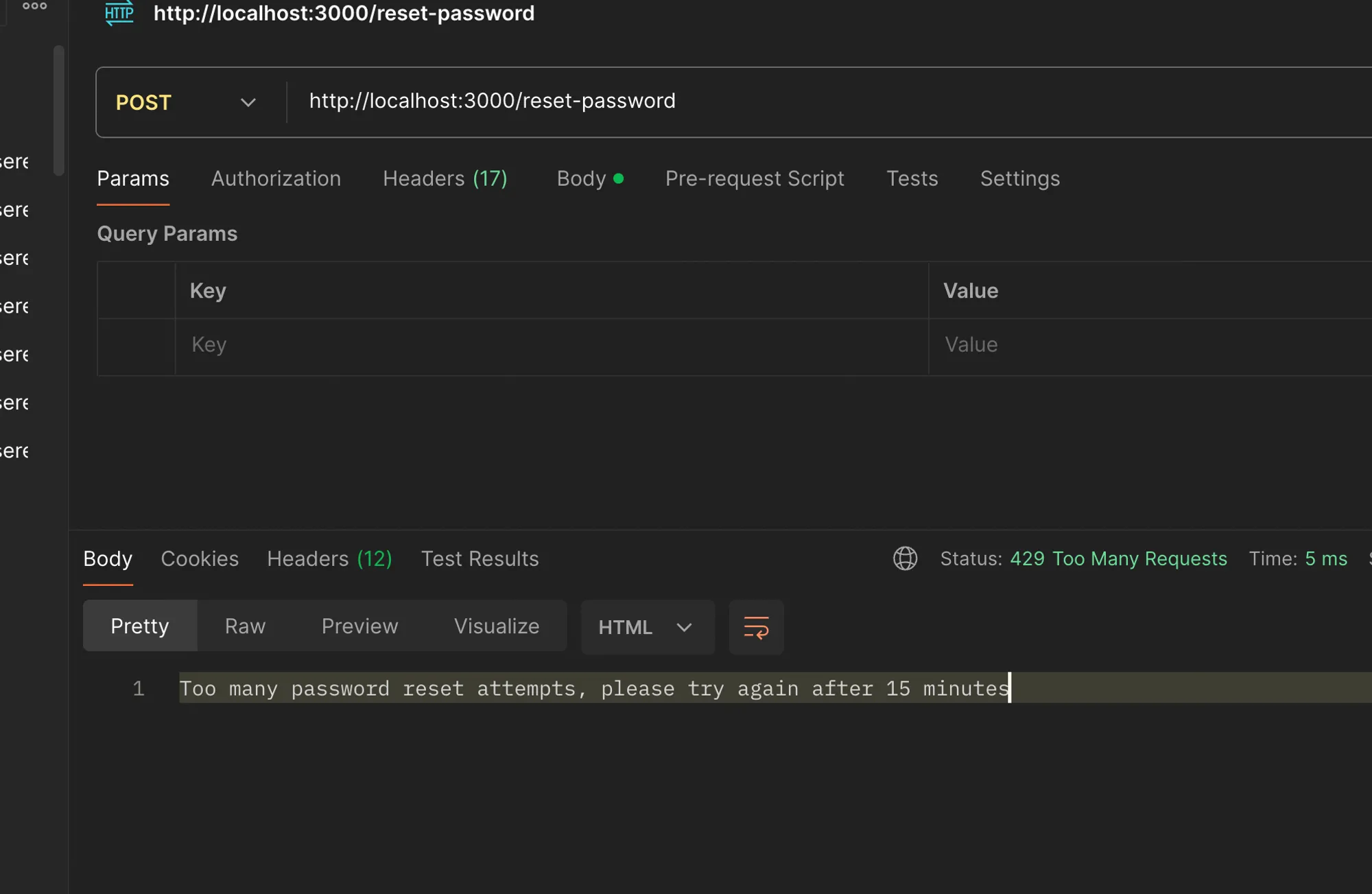
Task: Open the request Settings tab
Action: (1019, 178)
